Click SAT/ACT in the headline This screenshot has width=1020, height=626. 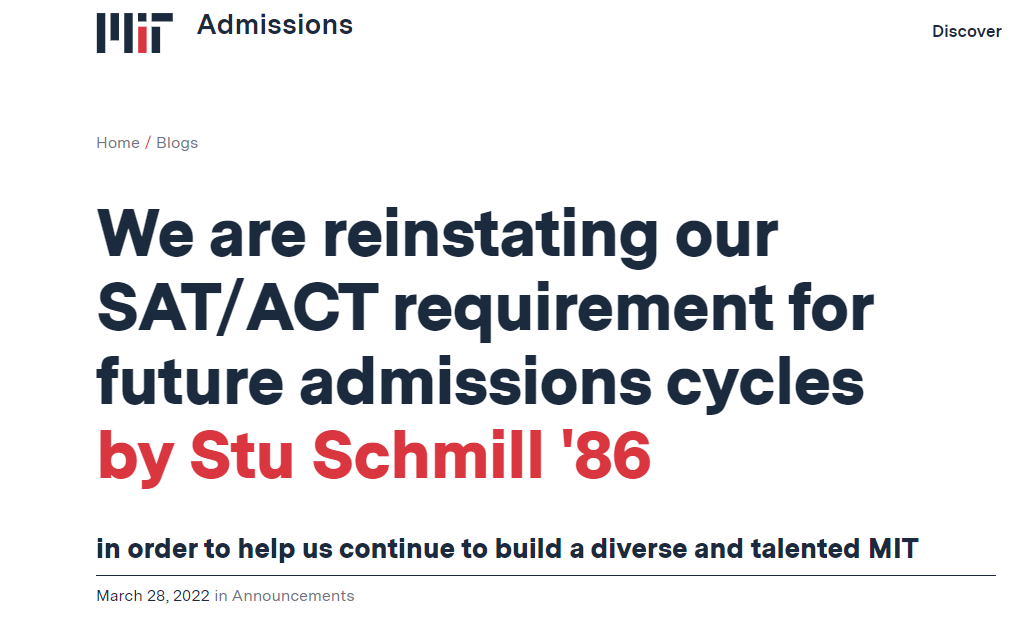point(237,307)
